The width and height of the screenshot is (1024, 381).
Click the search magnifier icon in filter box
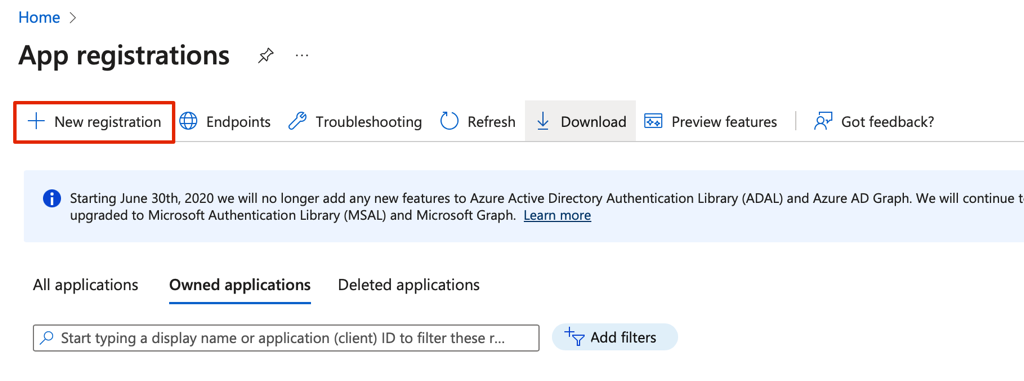(47, 338)
